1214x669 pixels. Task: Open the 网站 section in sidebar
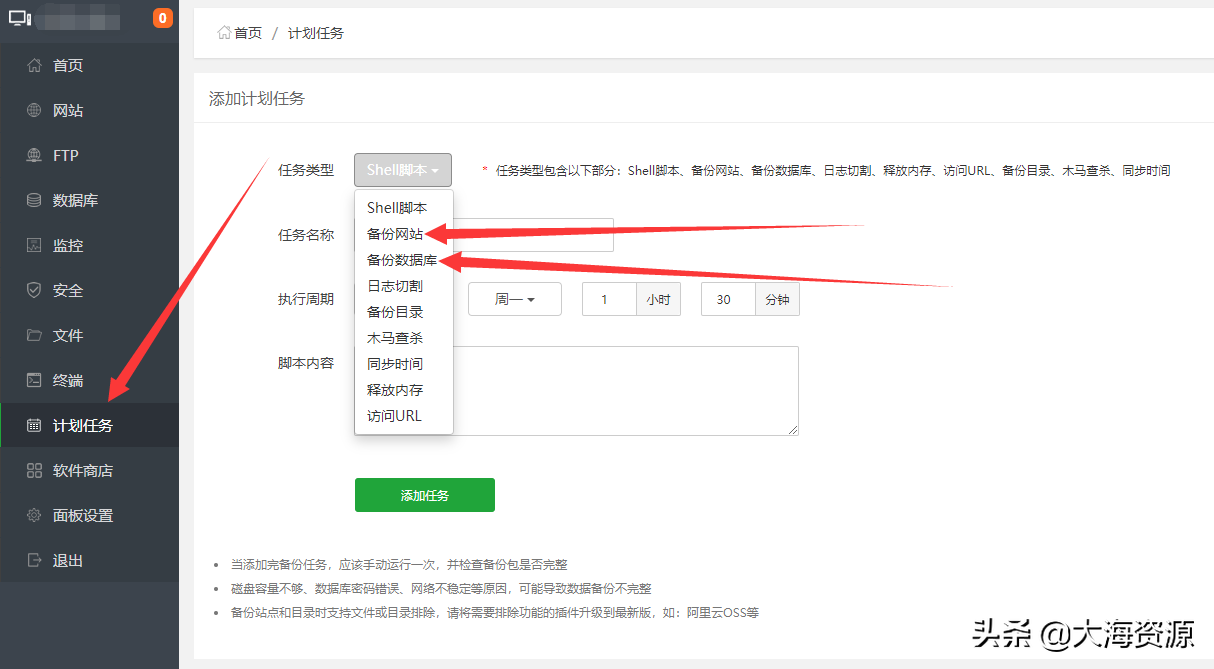(x=62, y=110)
